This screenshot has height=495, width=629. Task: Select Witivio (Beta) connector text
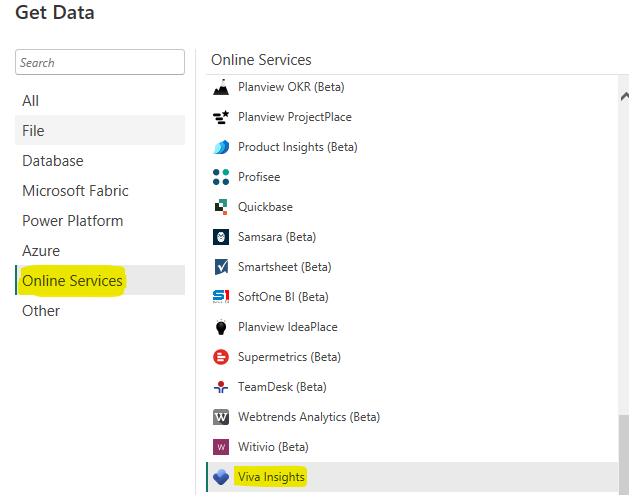(273, 447)
